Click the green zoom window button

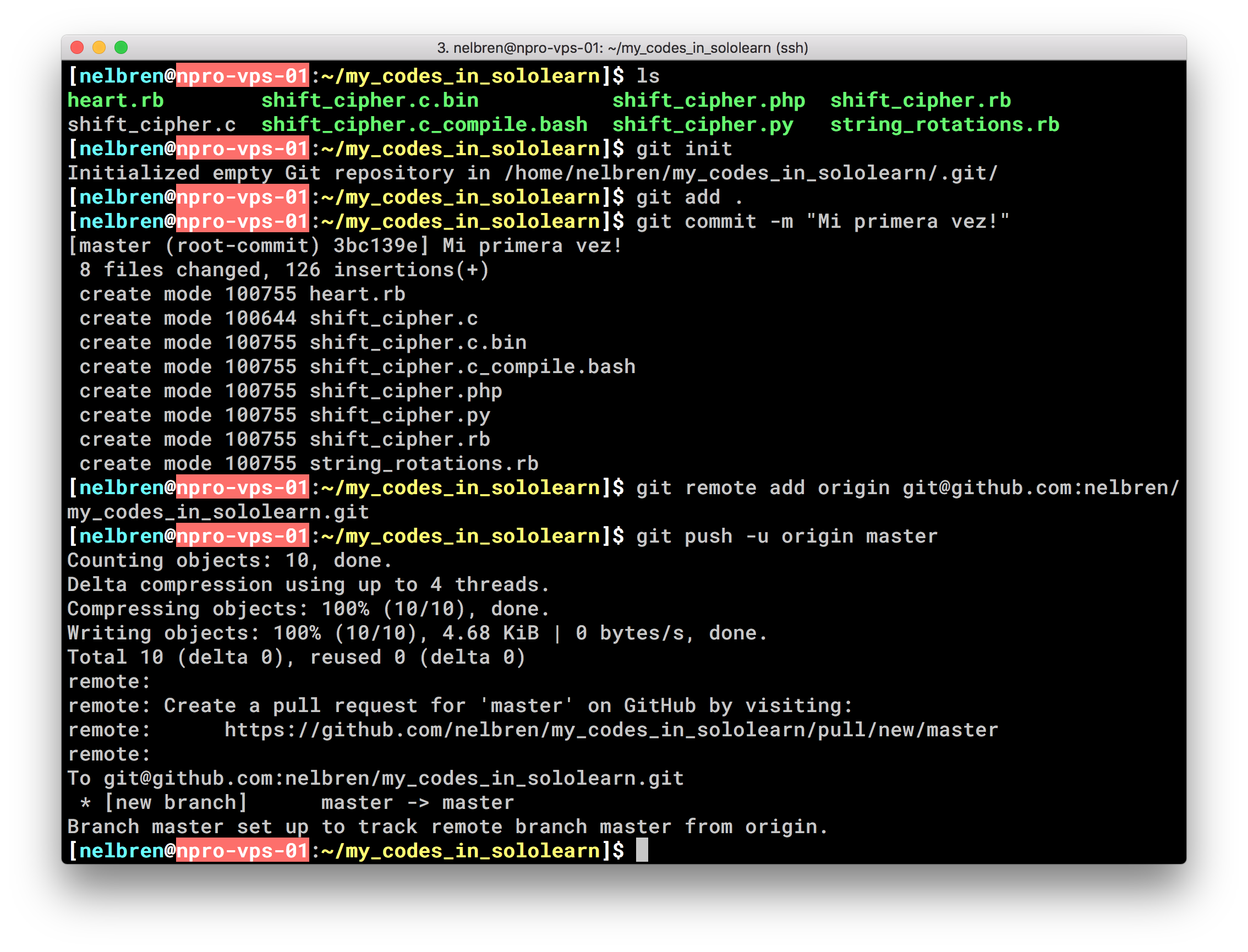click(x=121, y=47)
